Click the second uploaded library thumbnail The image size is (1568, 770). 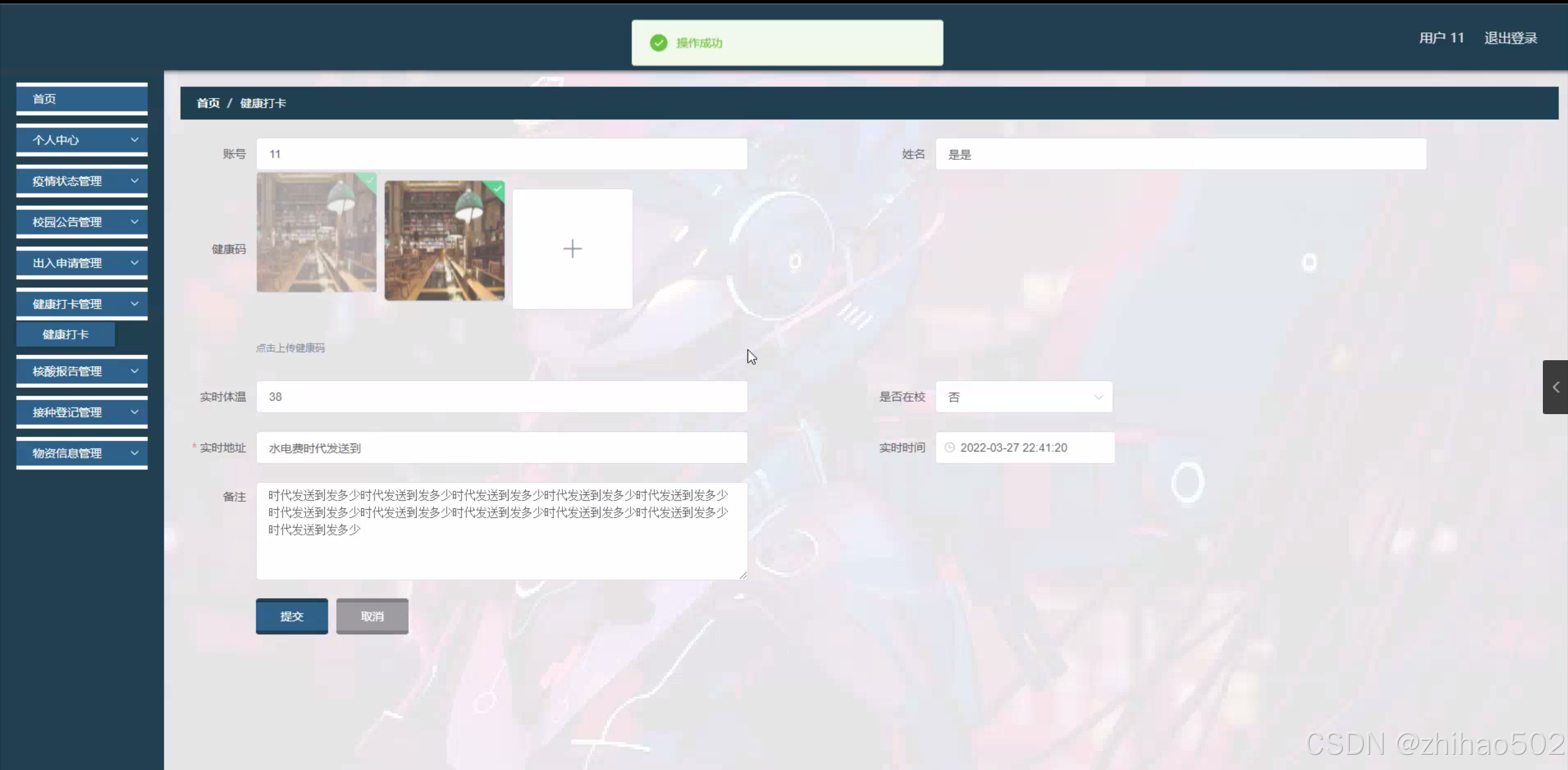(444, 241)
